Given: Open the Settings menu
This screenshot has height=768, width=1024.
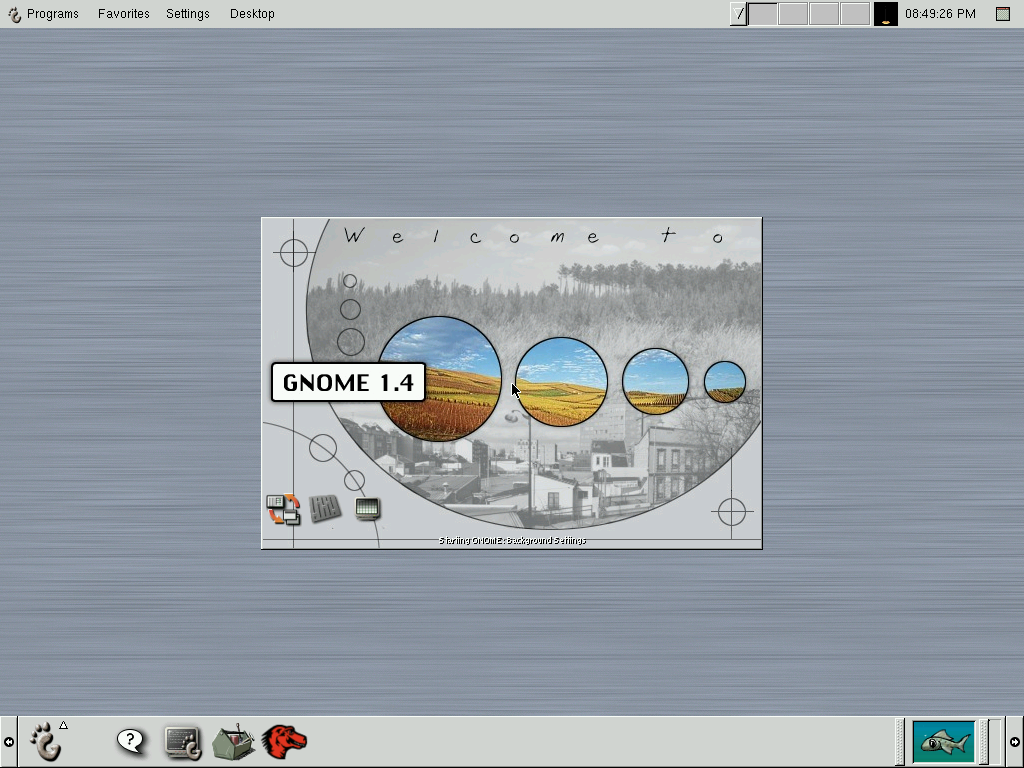Looking at the screenshot, I should [187, 13].
